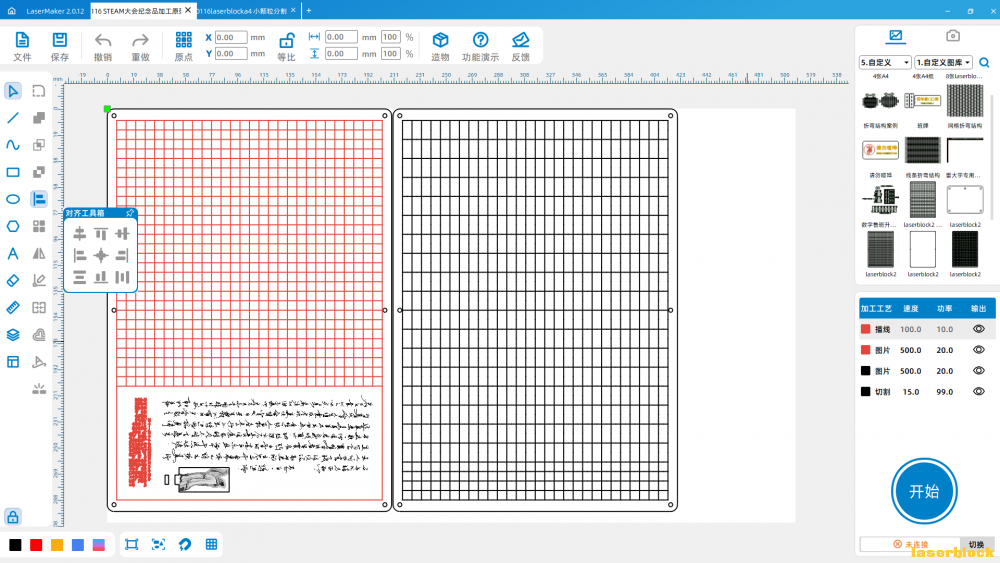The width and height of the screenshot is (1000, 563).
Task: Open the array grid tool
Action: [39, 226]
